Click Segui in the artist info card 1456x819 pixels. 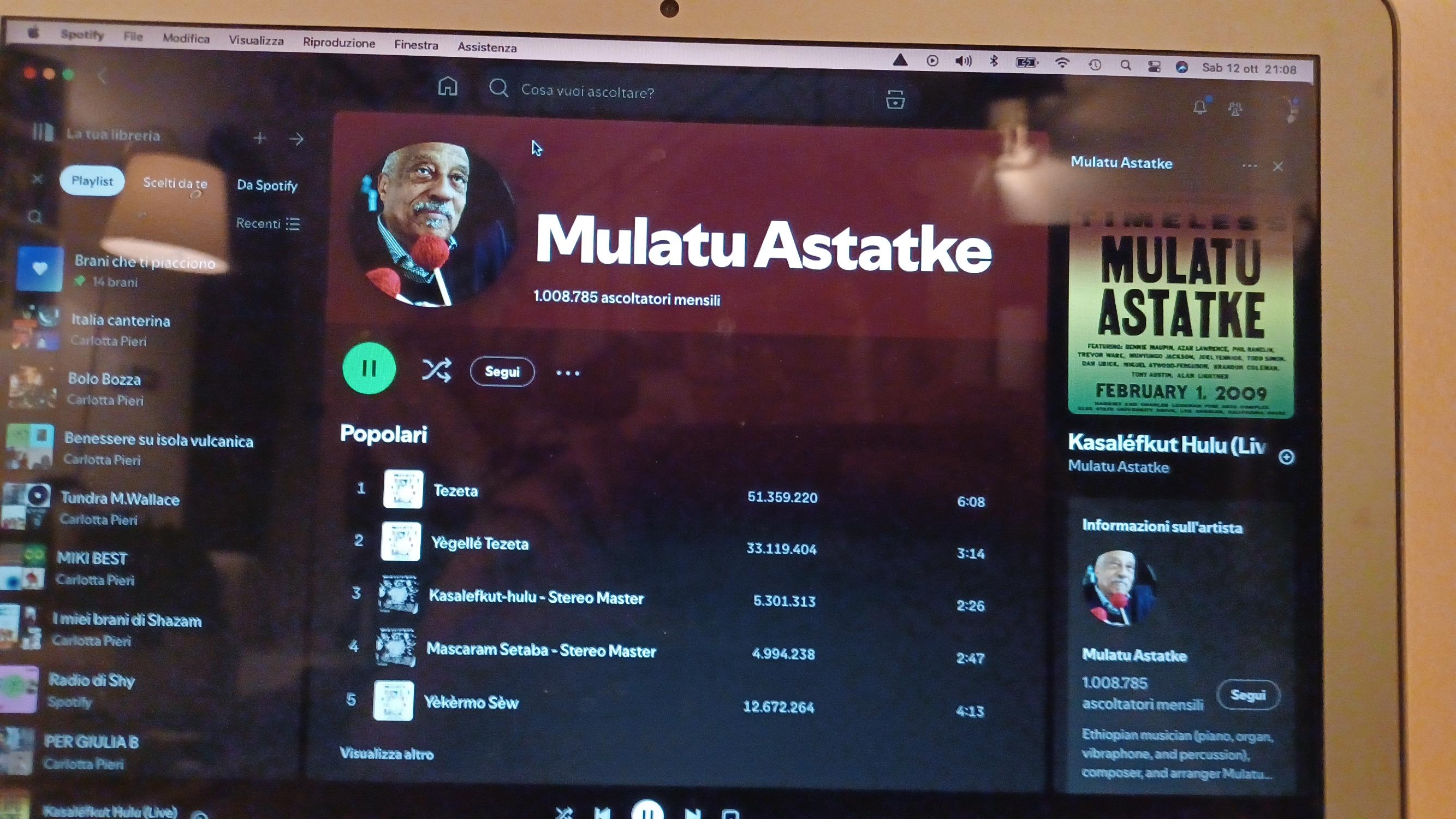[1247, 695]
